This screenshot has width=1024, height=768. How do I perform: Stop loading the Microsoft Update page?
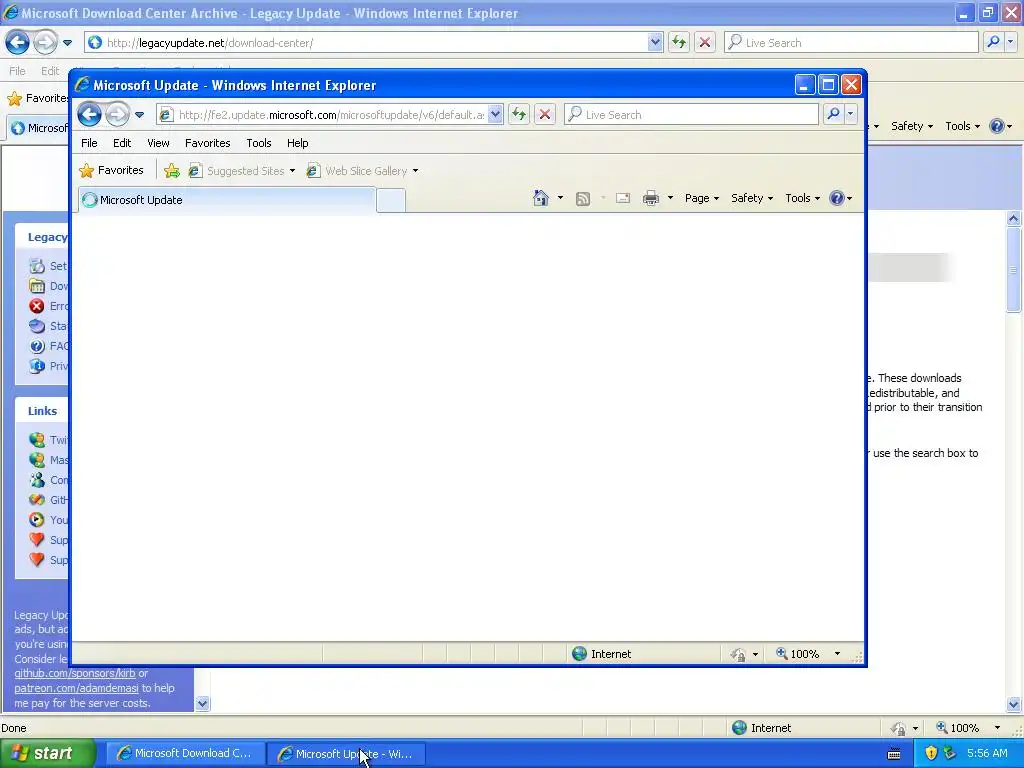(x=545, y=115)
